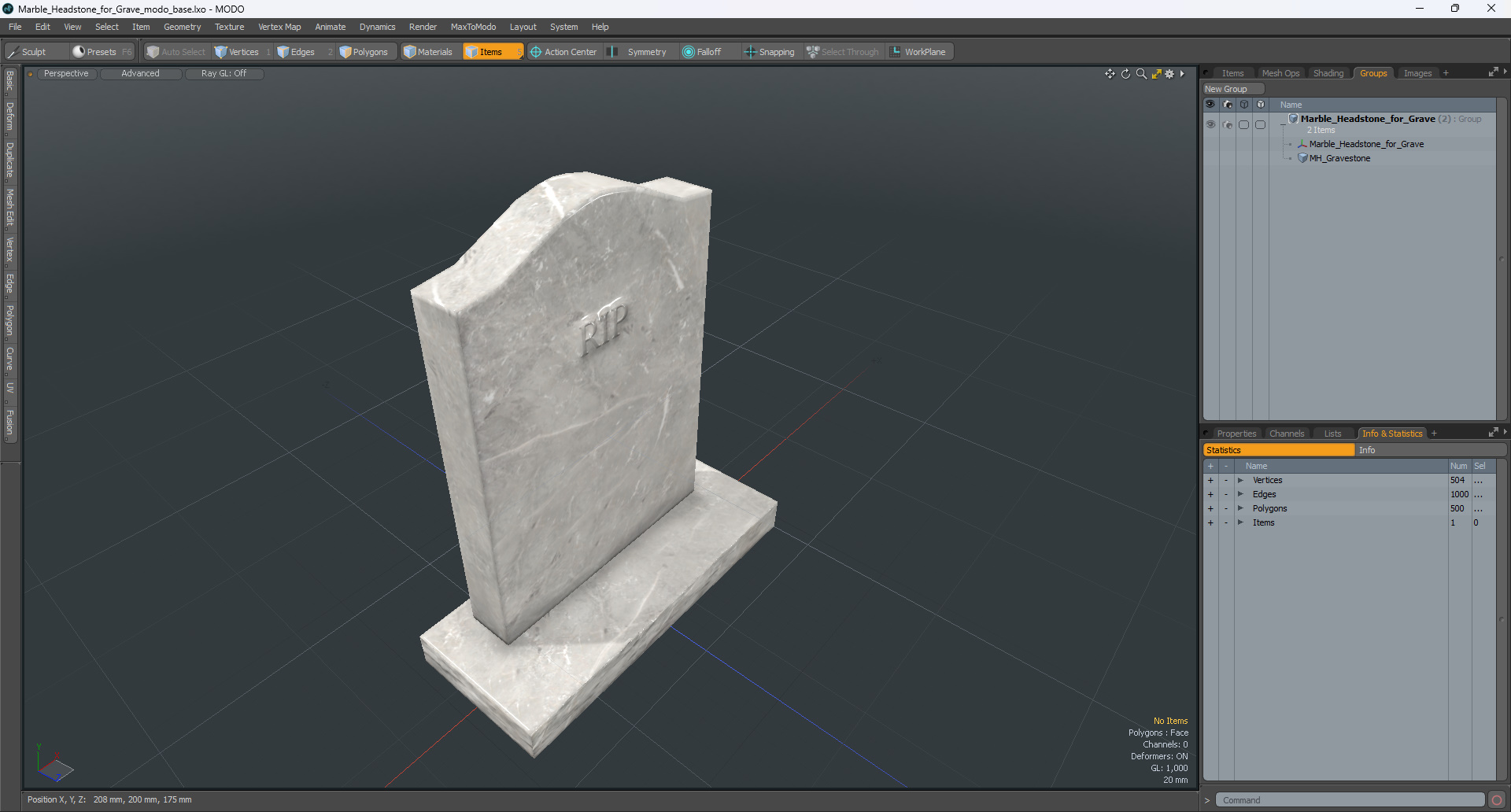
Task: Open the Perspective view type dropdown
Action: point(66,74)
